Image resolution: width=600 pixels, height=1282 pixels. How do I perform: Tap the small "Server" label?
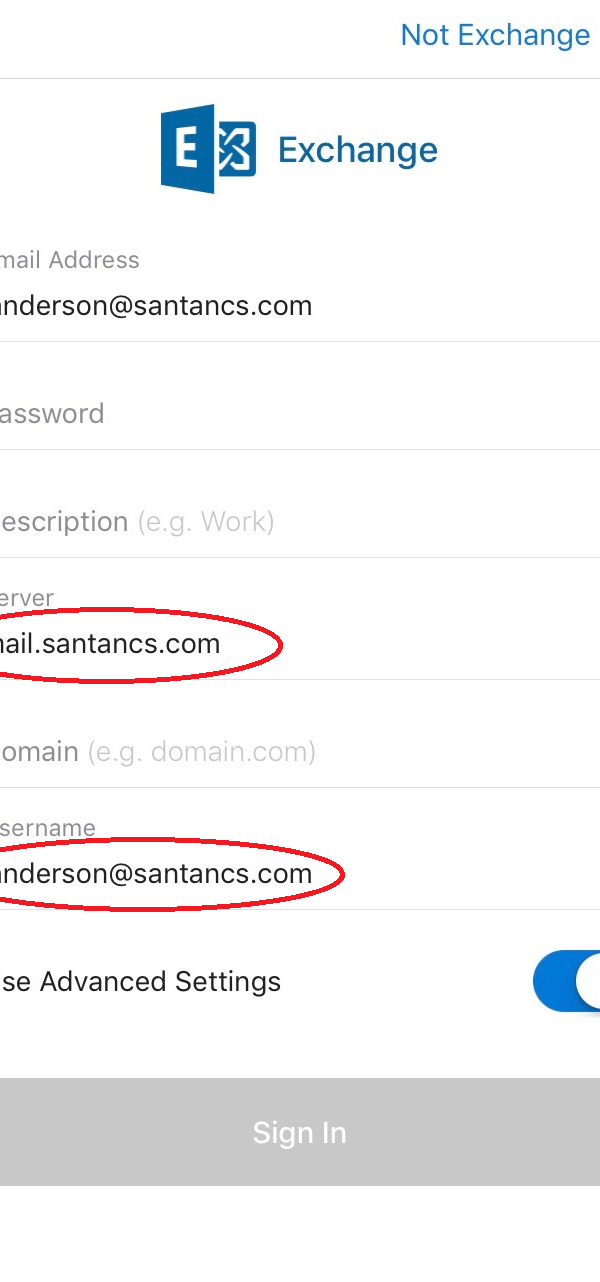pos(27,598)
